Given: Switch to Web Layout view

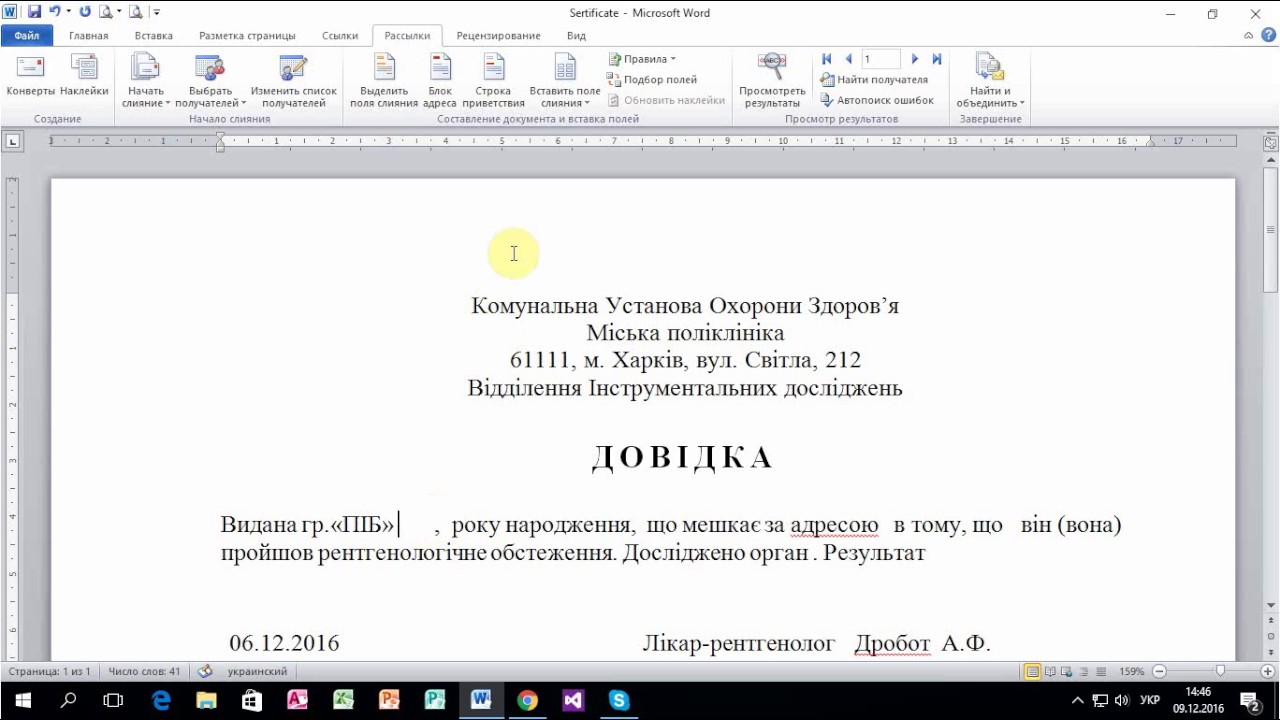Looking at the screenshot, I should click(1067, 671).
